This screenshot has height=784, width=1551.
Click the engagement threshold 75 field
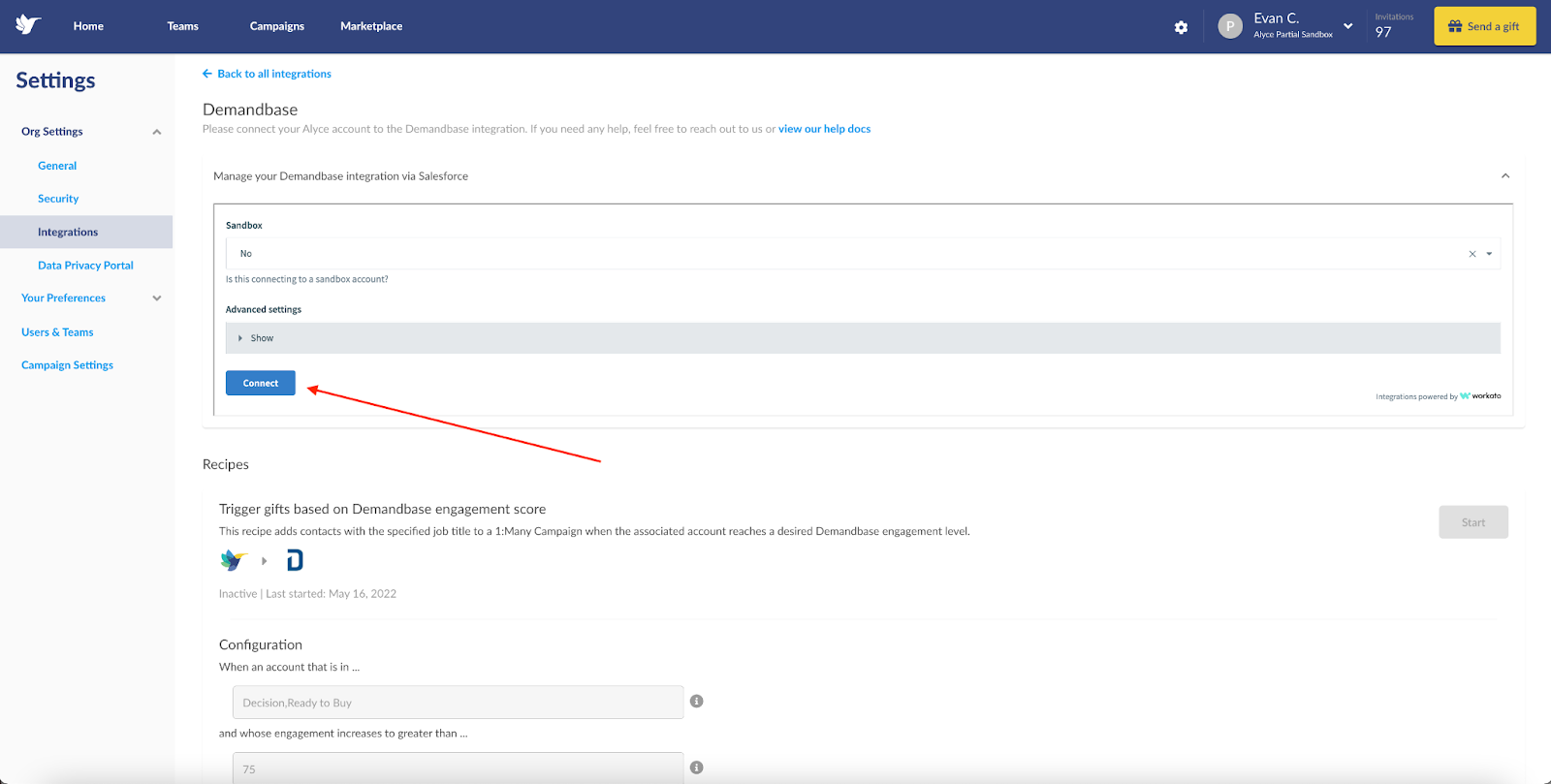tap(459, 768)
